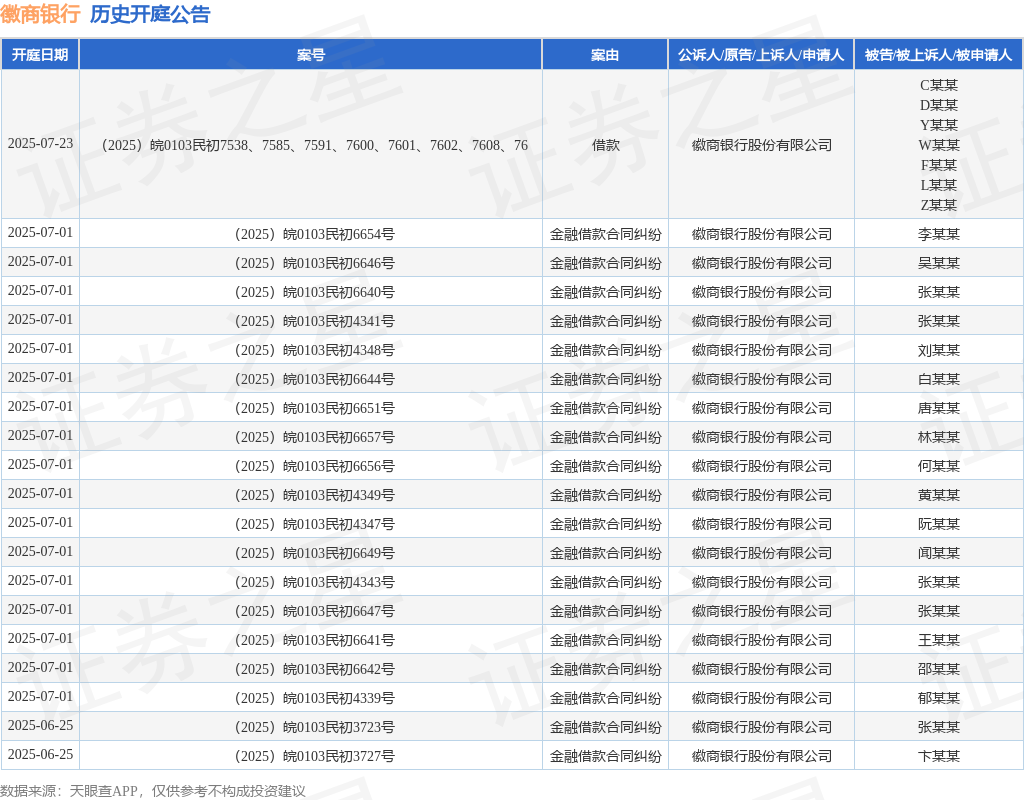Click defendant F某某

[x=938, y=165]
